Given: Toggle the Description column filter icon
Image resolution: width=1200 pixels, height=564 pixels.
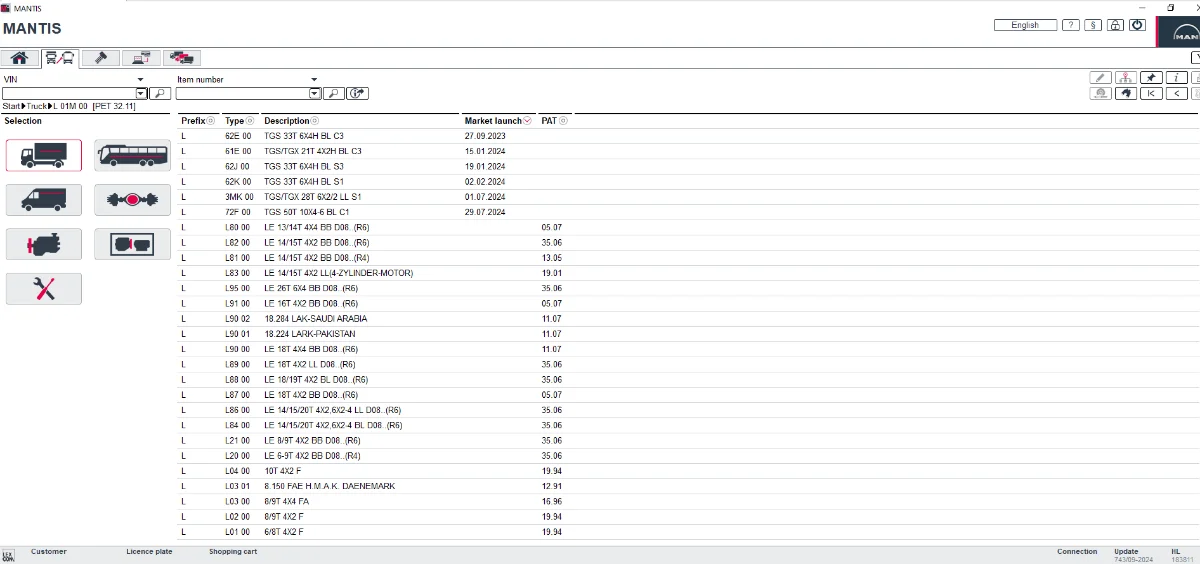Looking at the screenshot, I should pos(317,121).
